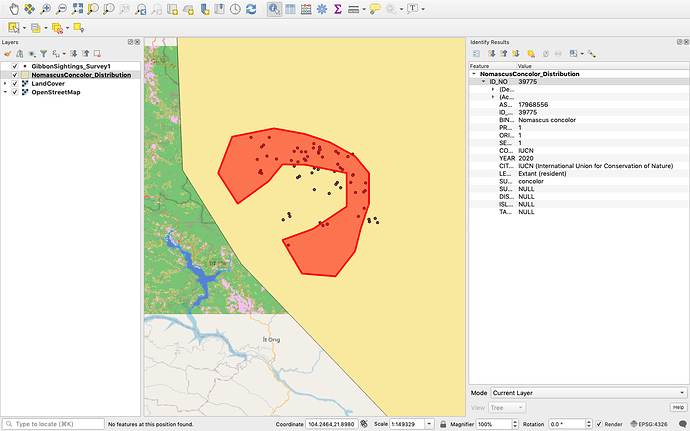Click the Pan Map to Selection tool
The width and height of the screenshot is (690, 431).
(x=29, y=9)
